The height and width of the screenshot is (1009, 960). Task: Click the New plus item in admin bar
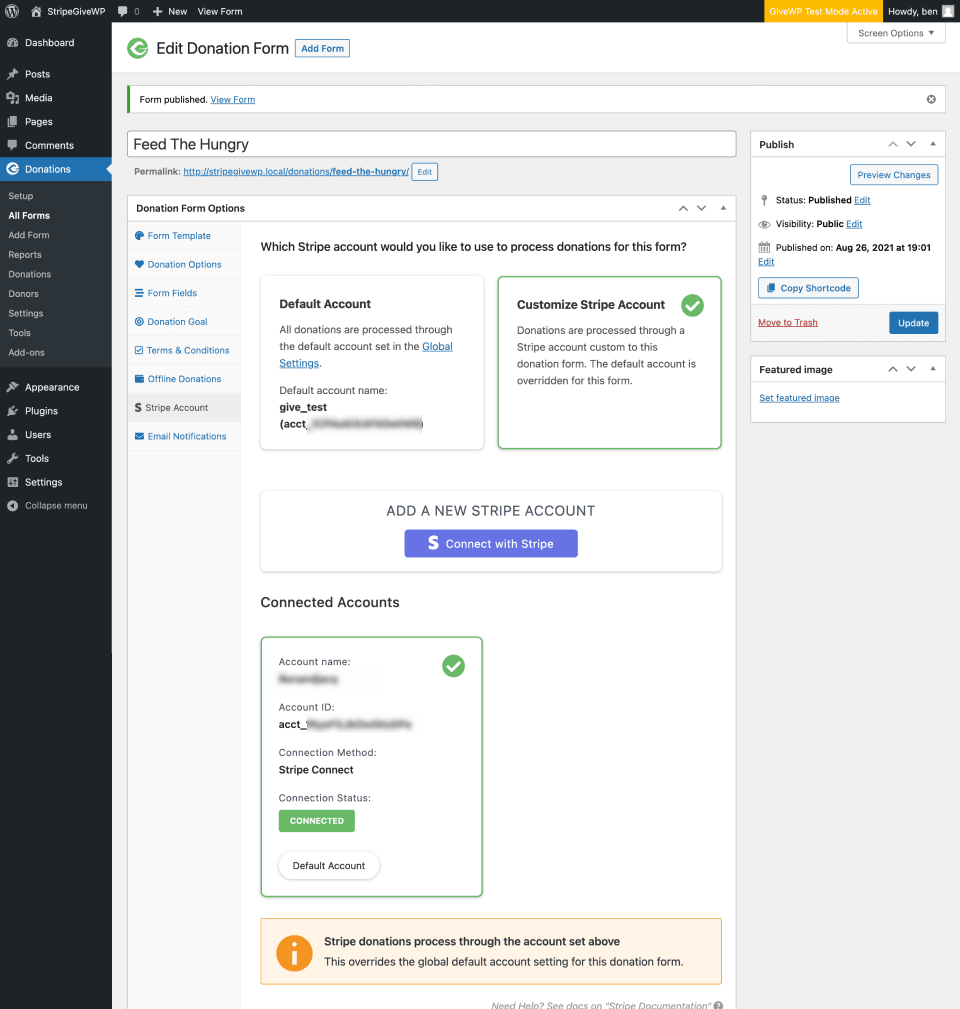(170, 11)
